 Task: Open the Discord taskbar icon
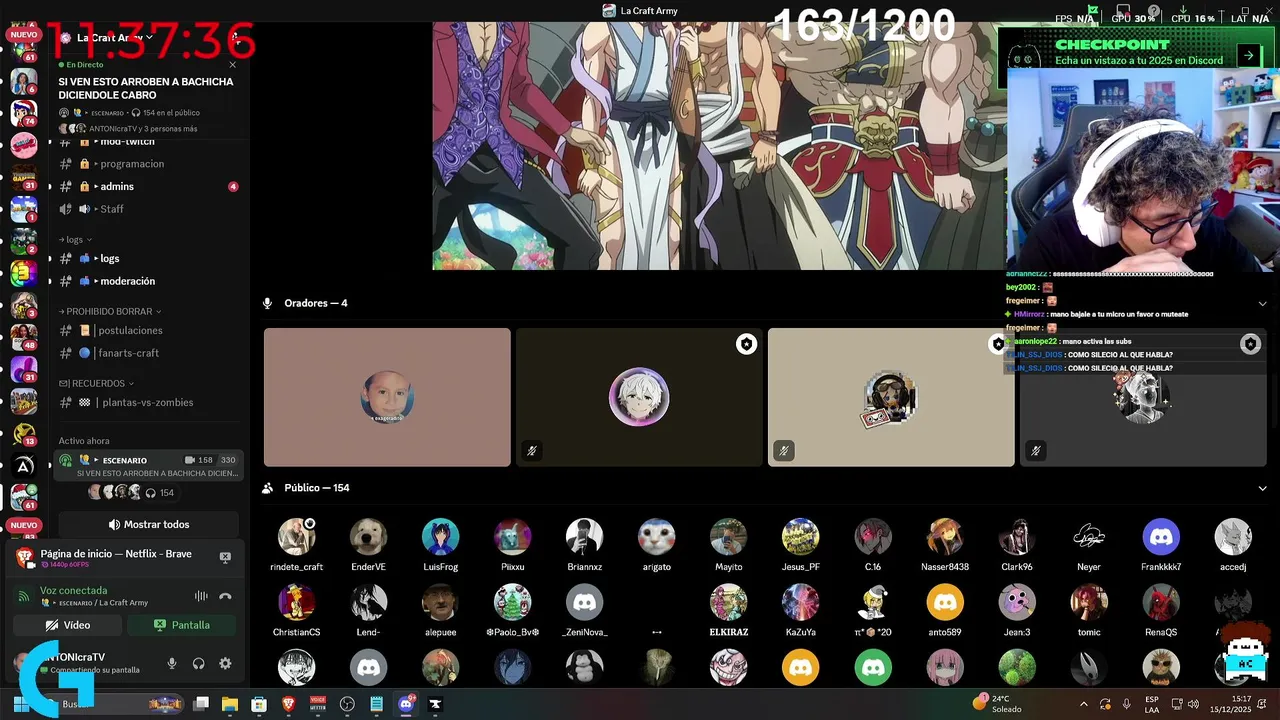[x=406, y=704]
